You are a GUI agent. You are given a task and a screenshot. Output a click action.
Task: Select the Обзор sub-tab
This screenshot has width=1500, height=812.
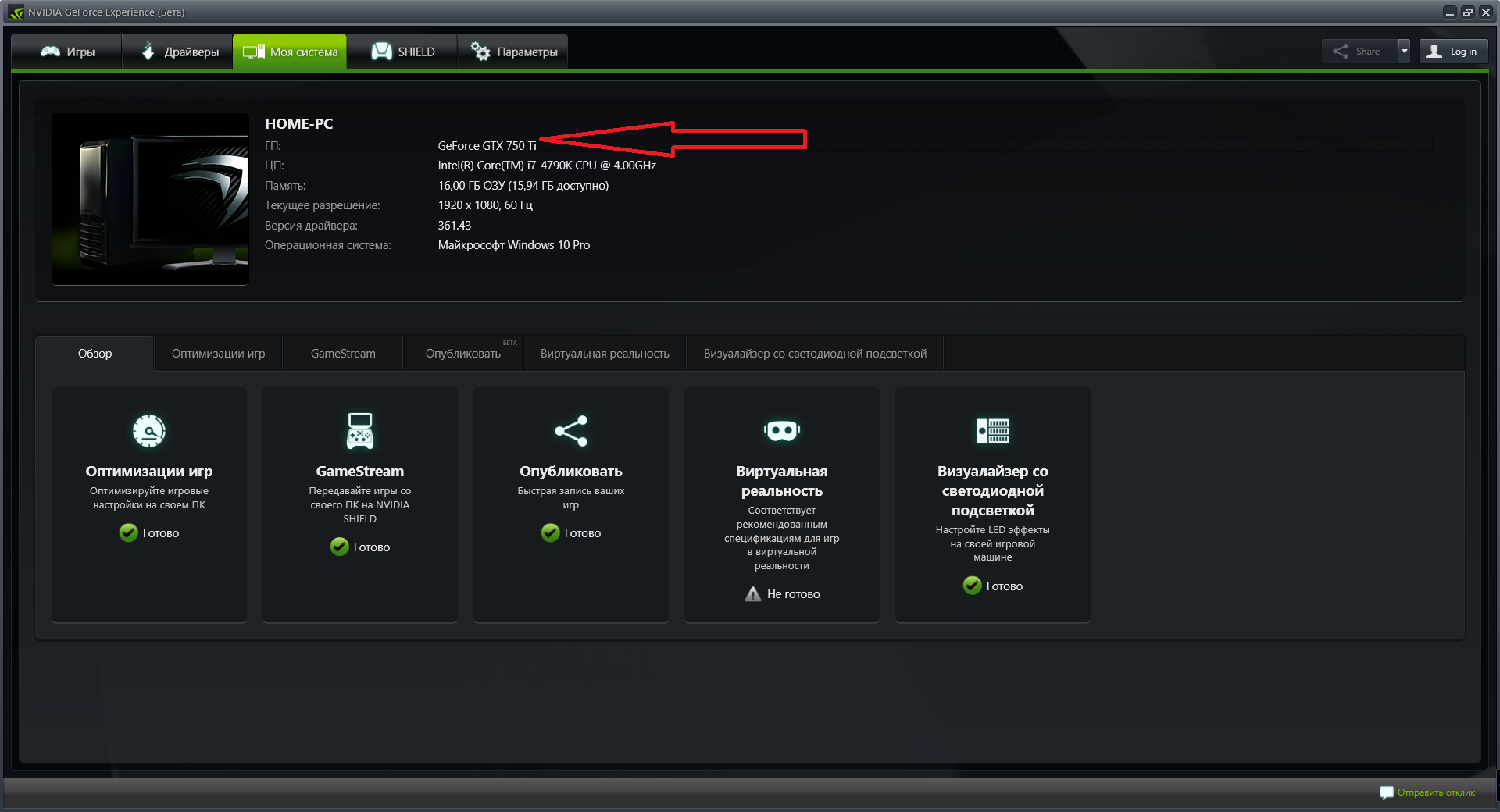pos(95,354)
